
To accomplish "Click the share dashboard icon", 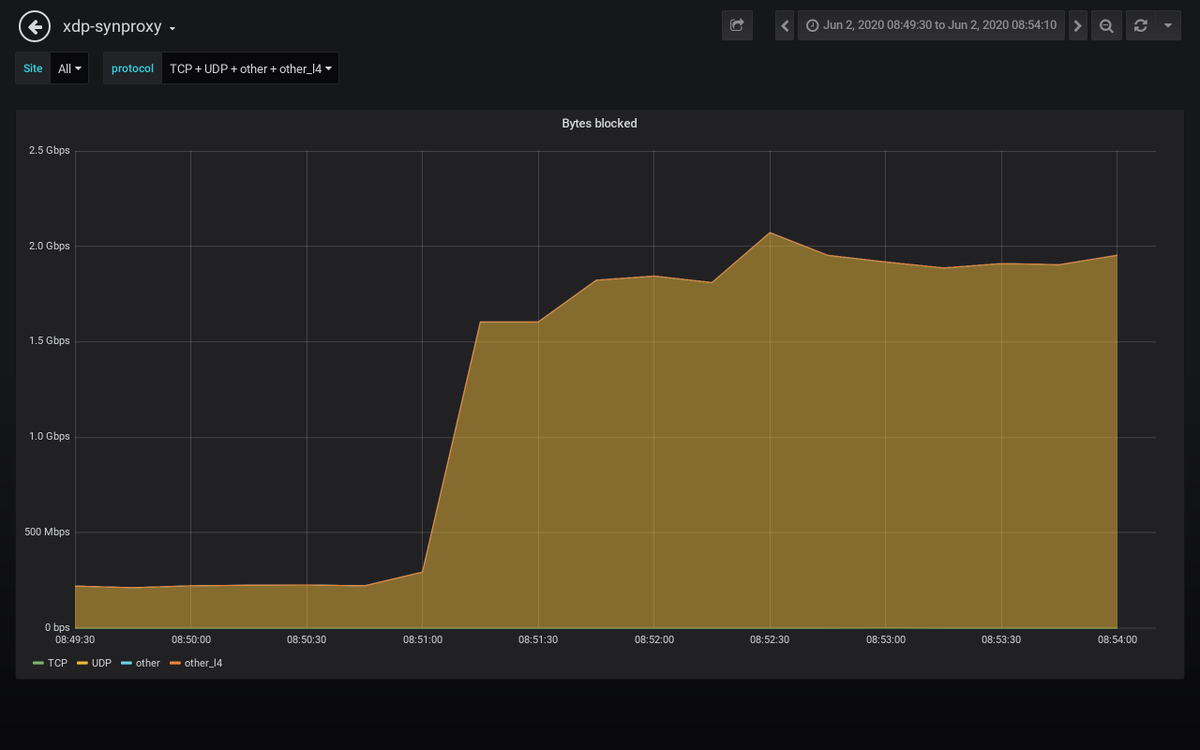I will pos(737,25).
